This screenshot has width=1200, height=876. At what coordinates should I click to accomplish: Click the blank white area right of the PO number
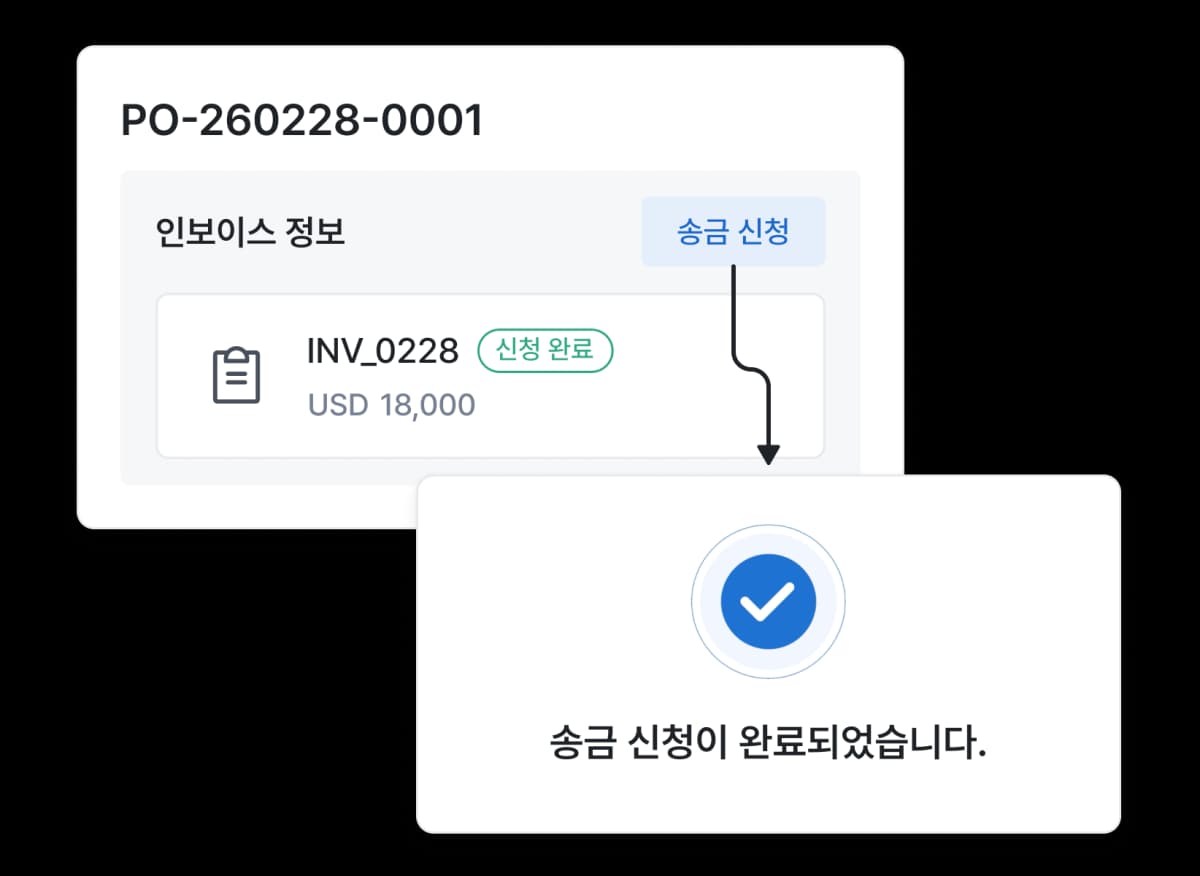coord(690,121)
